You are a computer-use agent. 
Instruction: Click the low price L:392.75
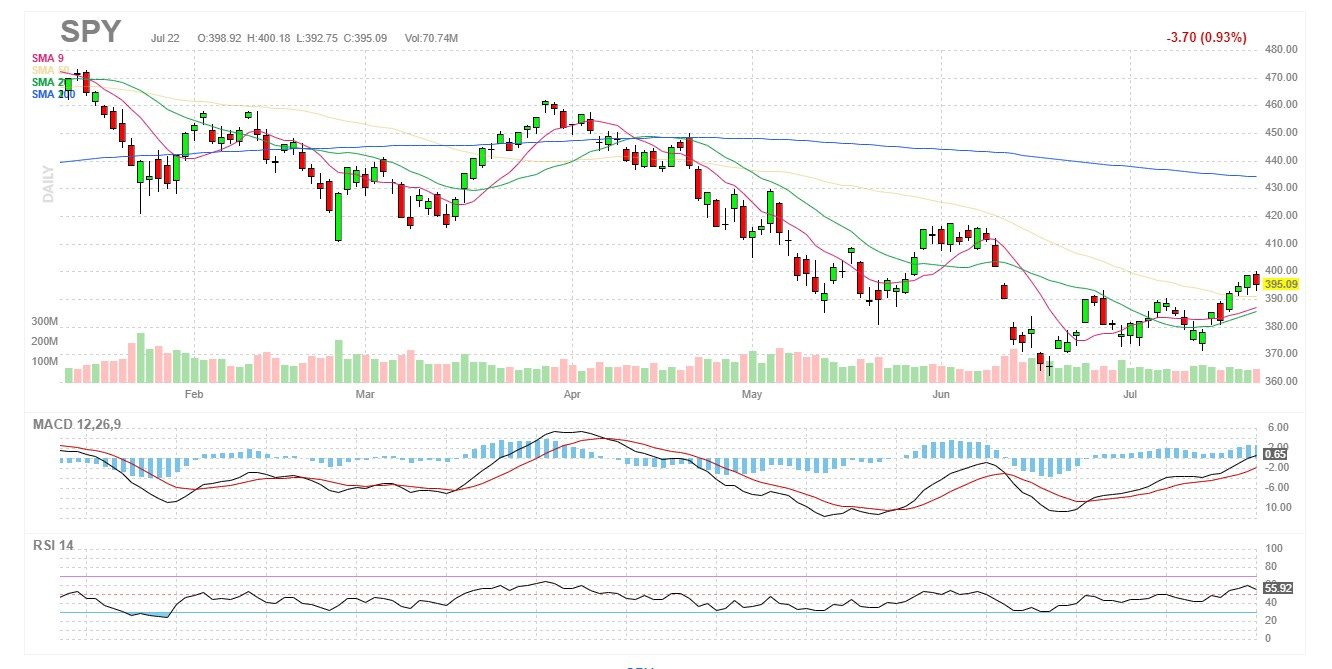coord(316,38)
